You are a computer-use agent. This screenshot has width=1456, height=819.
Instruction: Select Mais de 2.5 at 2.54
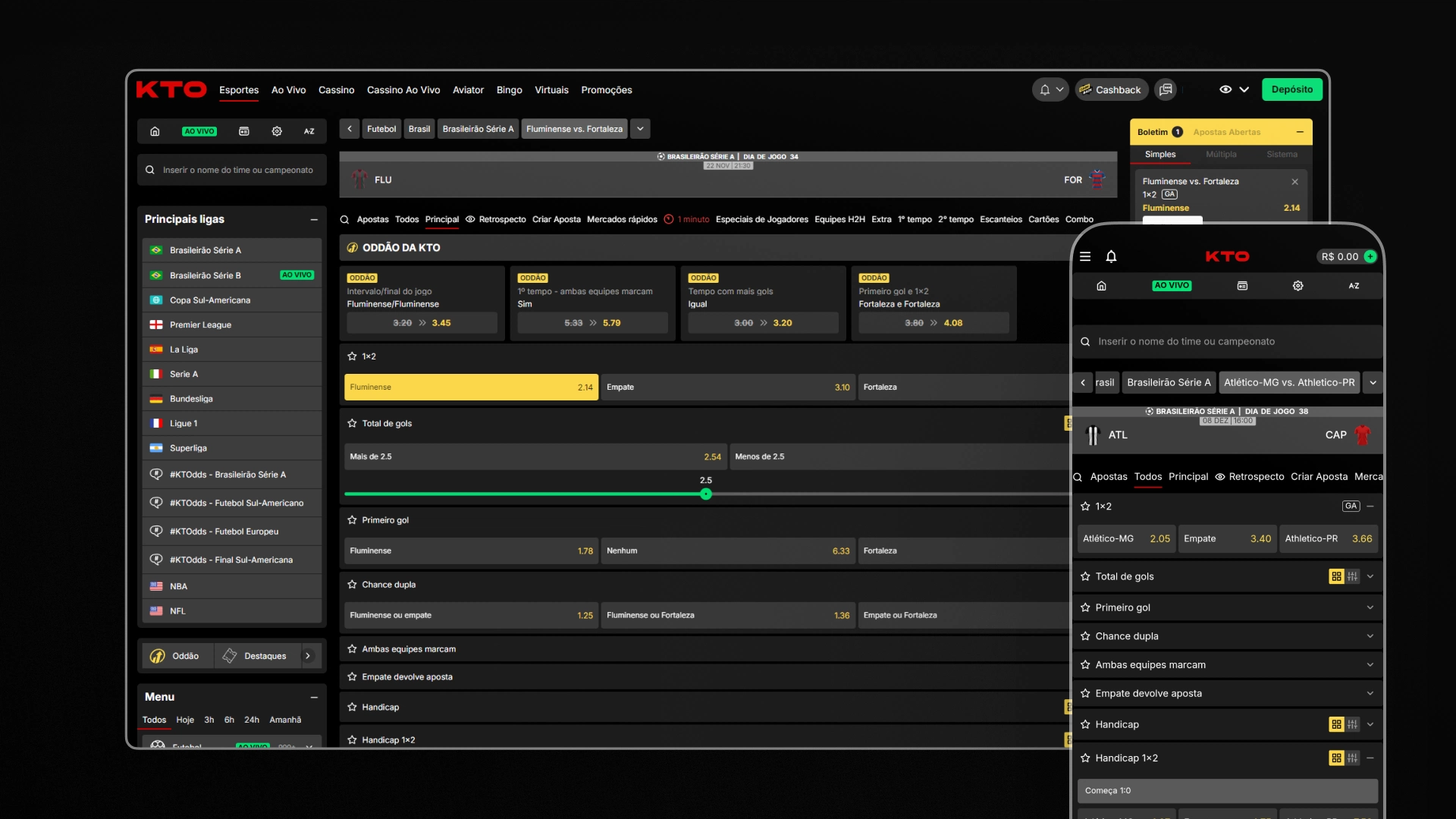point(535,457)
